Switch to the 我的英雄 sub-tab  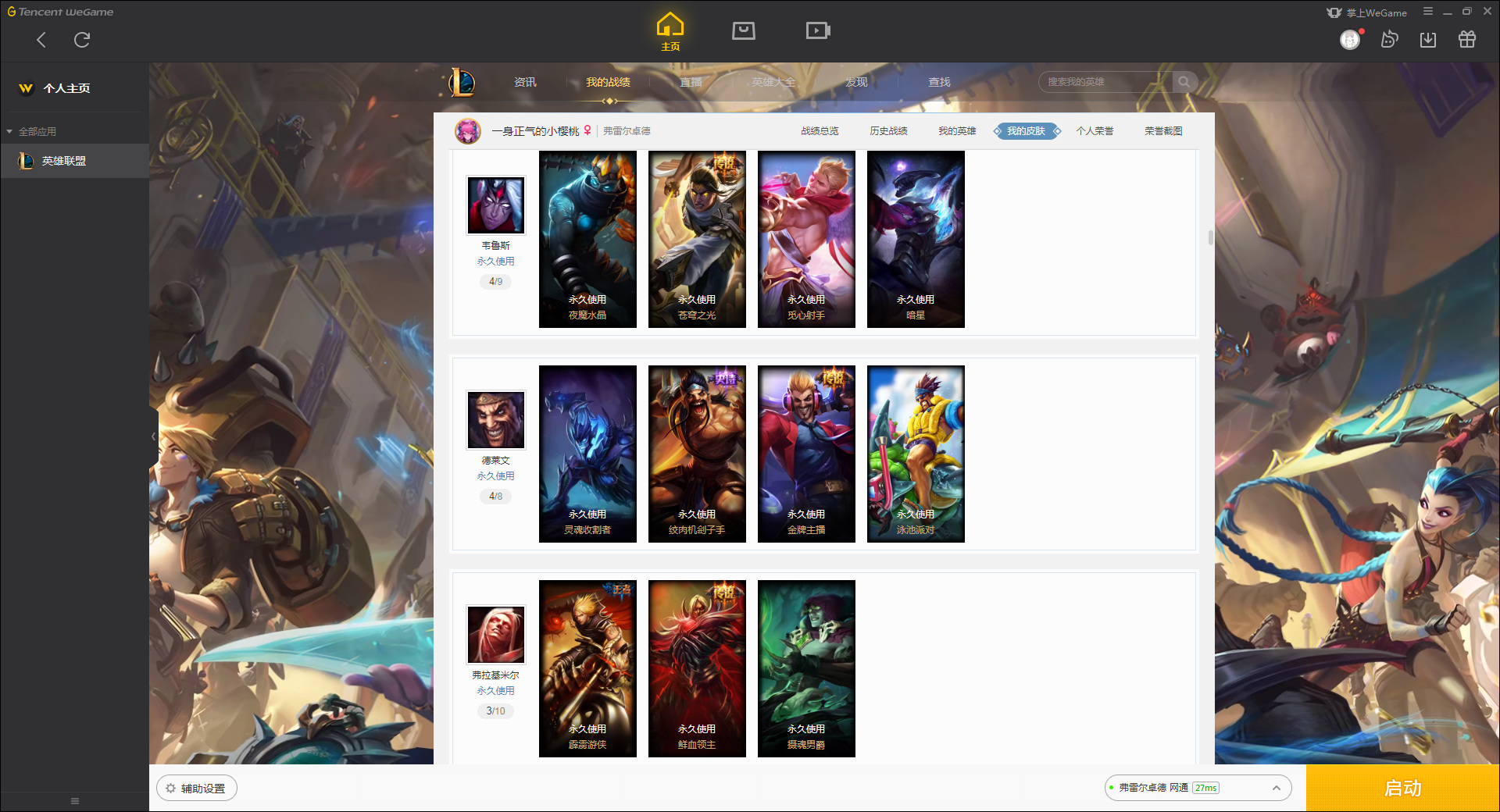pos(957,131)
